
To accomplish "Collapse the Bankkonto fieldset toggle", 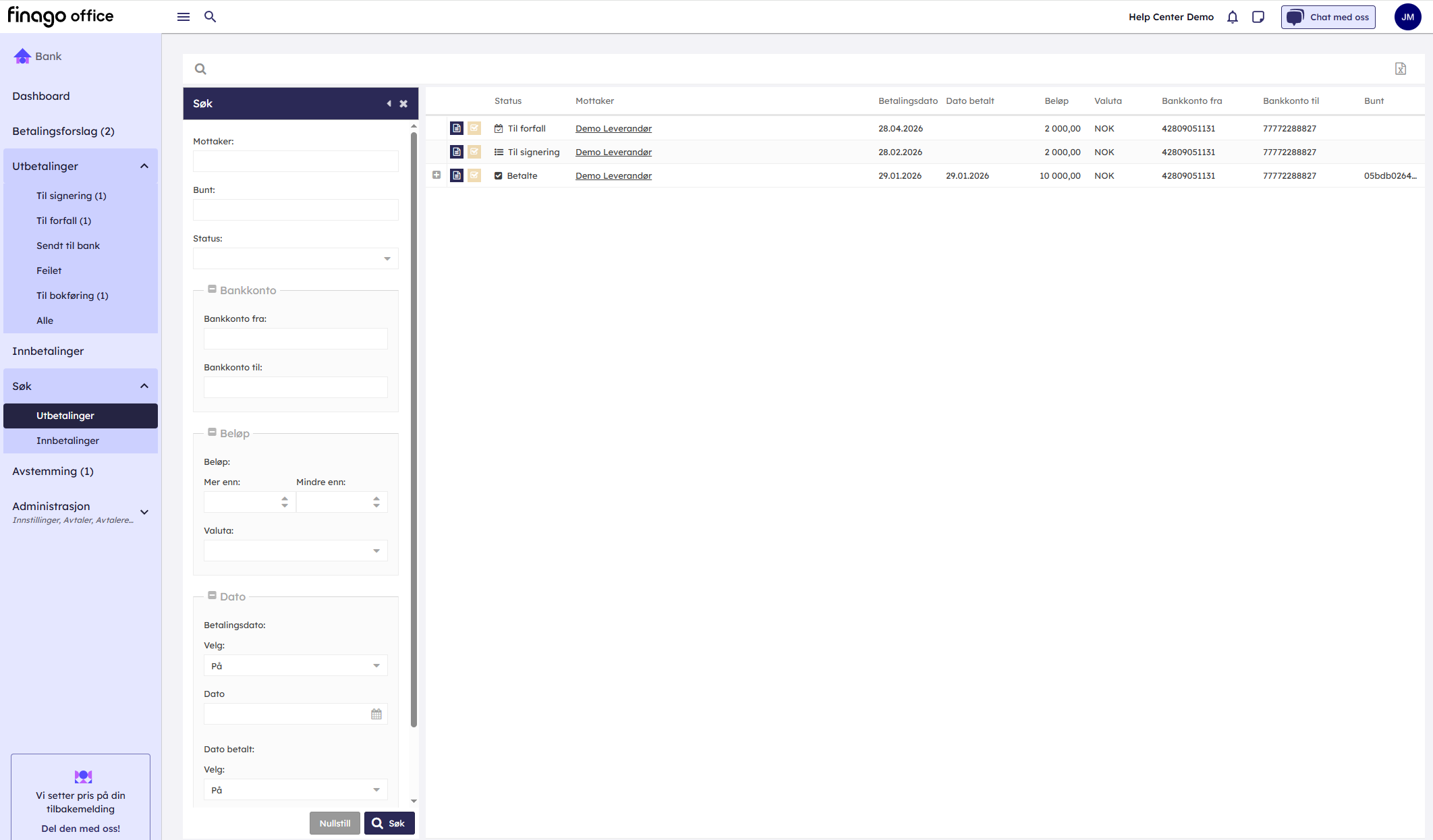I will (x=212, y=289).
